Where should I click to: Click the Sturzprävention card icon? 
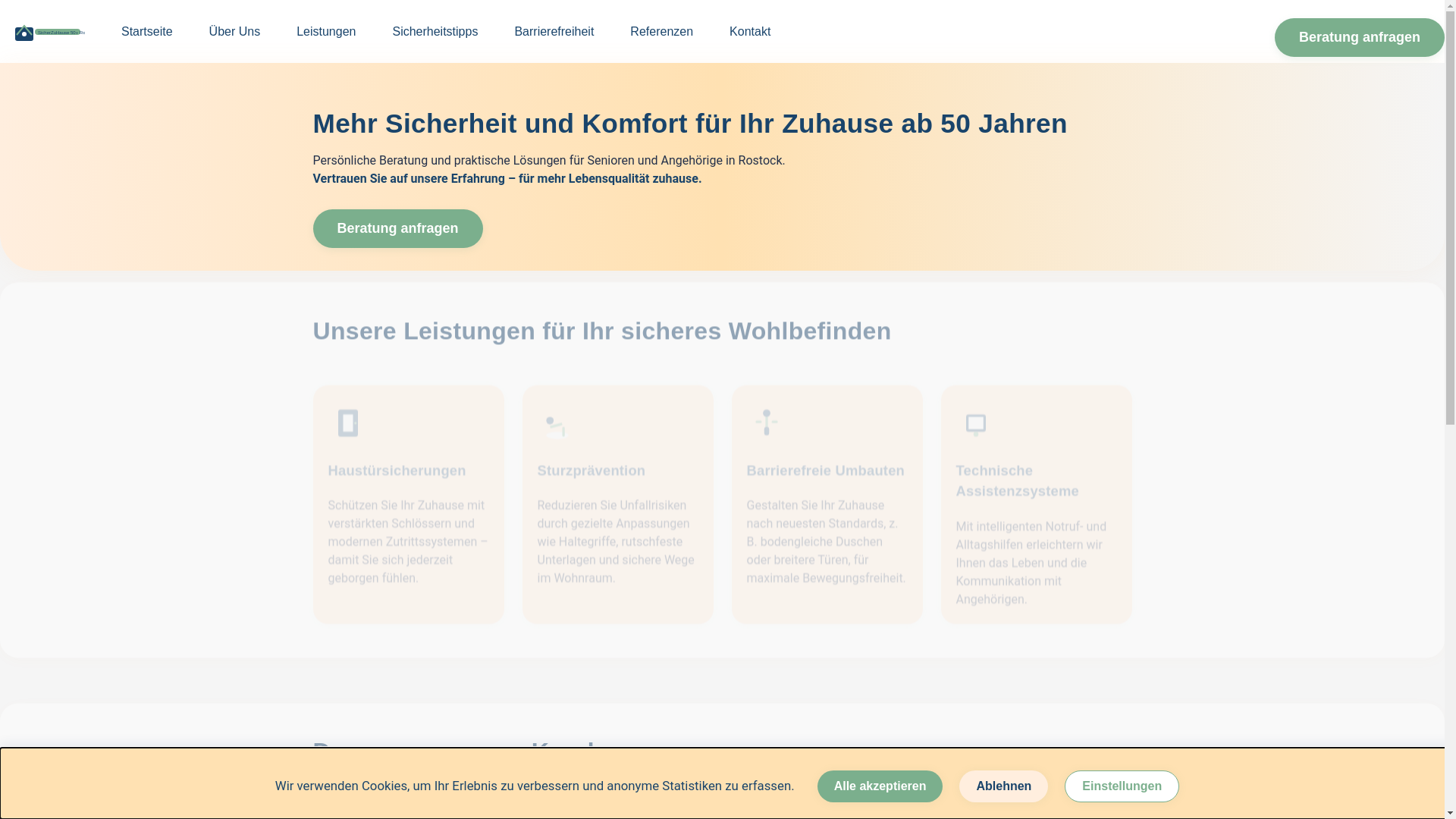click(556, 426)
